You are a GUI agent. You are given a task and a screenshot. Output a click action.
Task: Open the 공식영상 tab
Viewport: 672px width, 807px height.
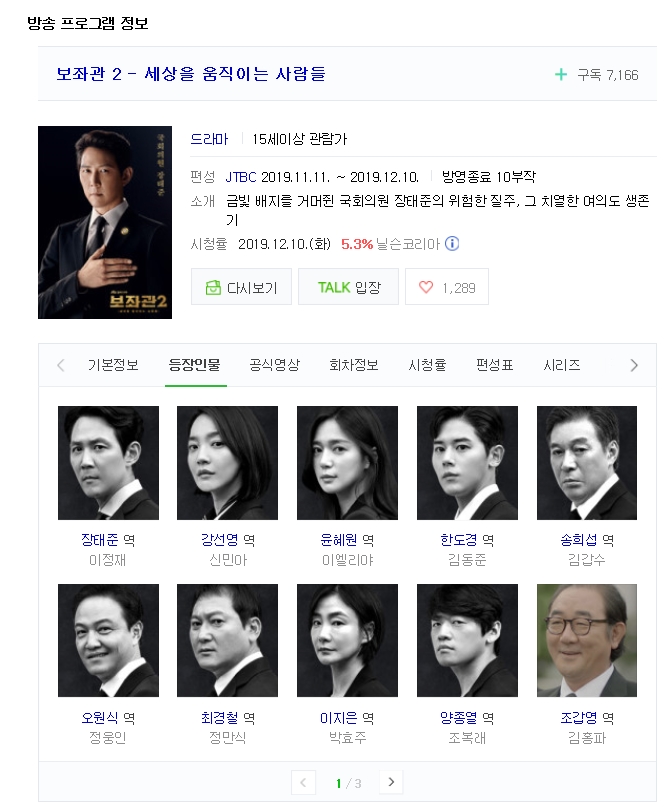(274, 365)
